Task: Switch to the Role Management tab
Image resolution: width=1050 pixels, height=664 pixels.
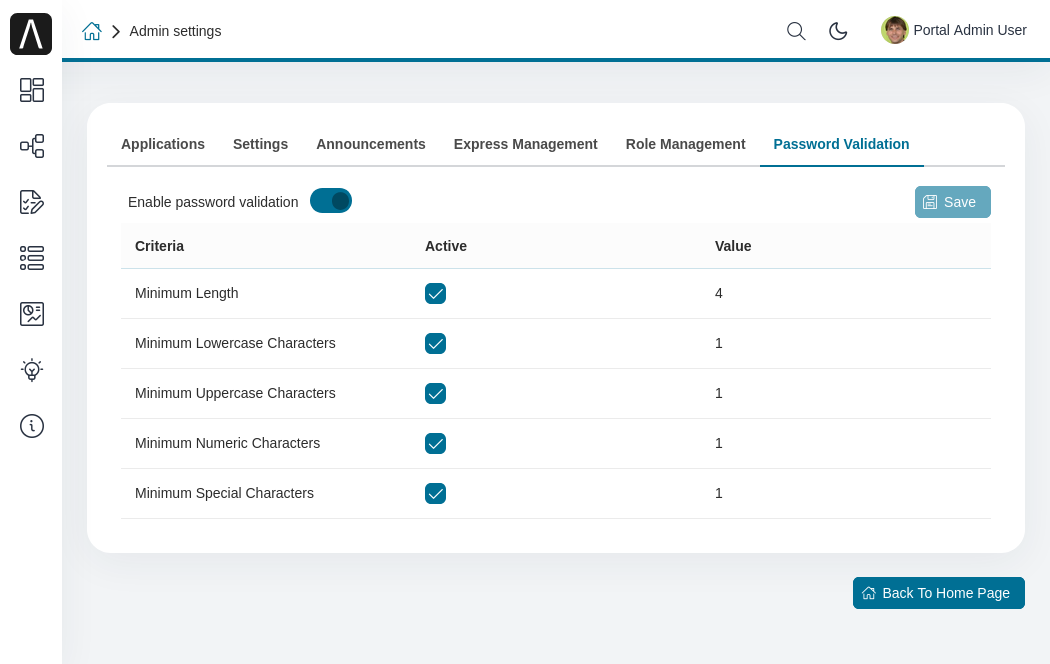Action: click(685, 144)
